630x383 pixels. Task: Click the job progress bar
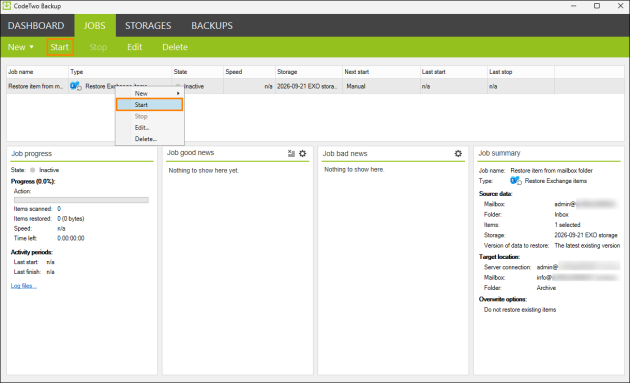tap(81, 200)
